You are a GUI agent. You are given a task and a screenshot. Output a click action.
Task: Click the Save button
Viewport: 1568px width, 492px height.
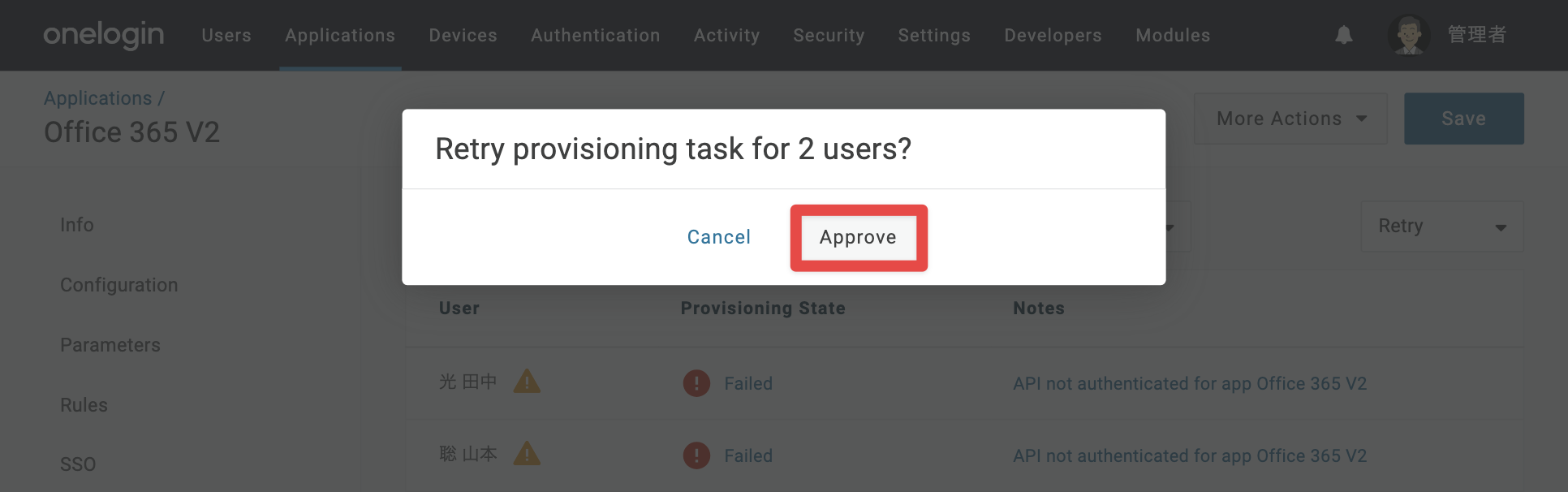pos(1464,119)
